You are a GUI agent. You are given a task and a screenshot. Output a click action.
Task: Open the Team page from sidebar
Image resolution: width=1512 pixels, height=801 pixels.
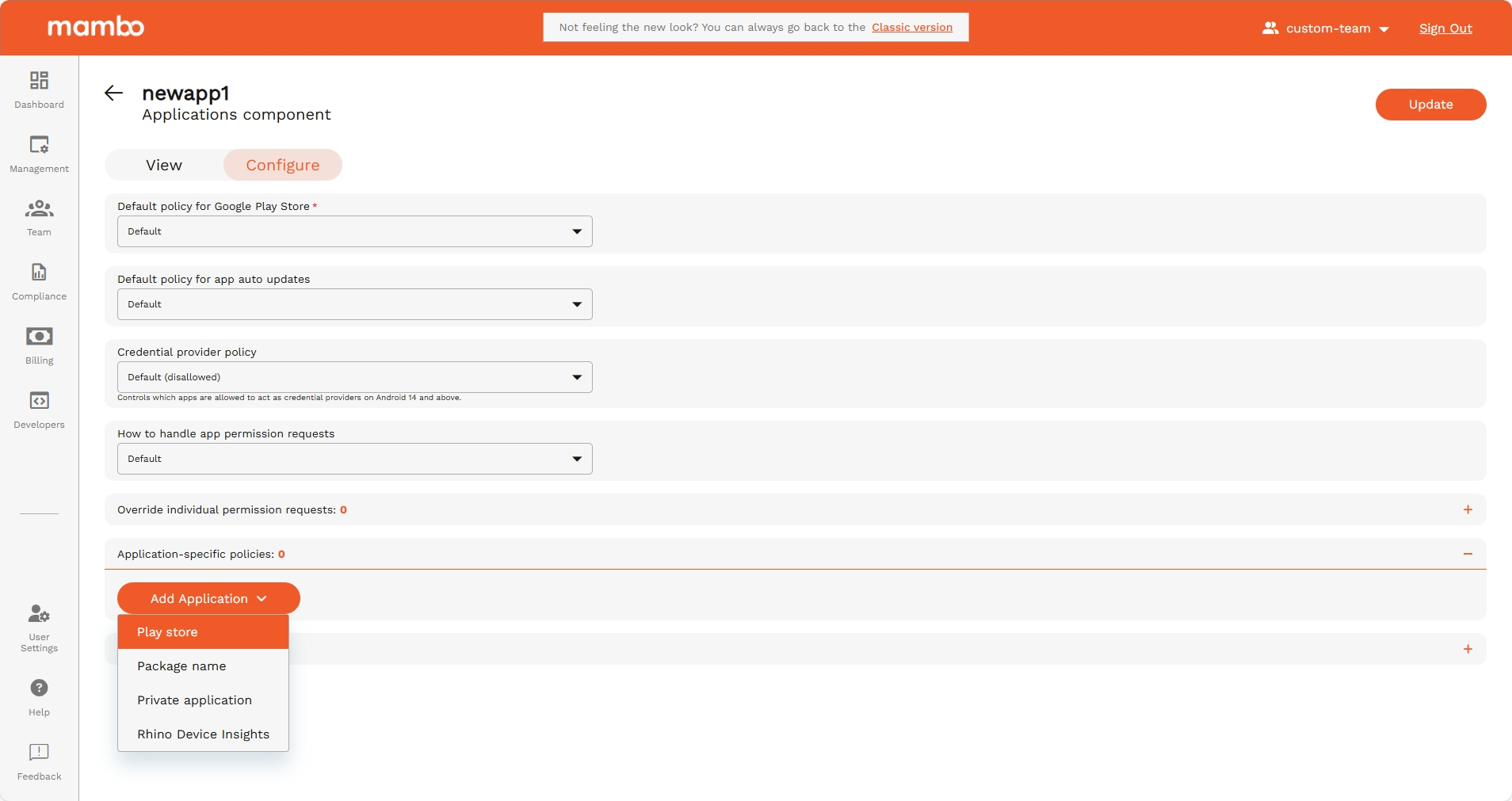tap(38, 216)
